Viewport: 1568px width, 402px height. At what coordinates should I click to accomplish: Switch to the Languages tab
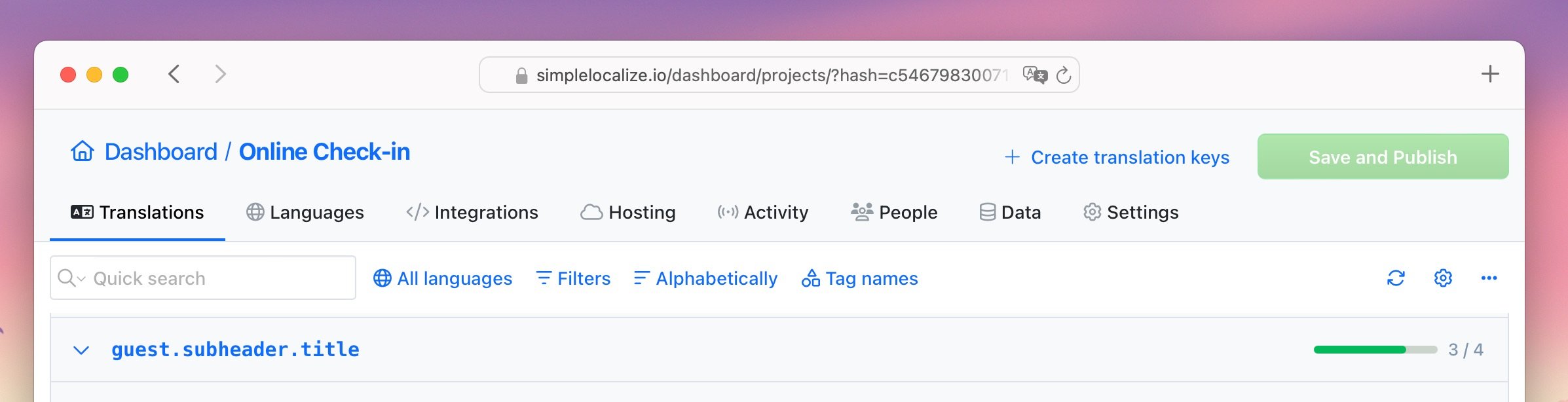(305, 212)
